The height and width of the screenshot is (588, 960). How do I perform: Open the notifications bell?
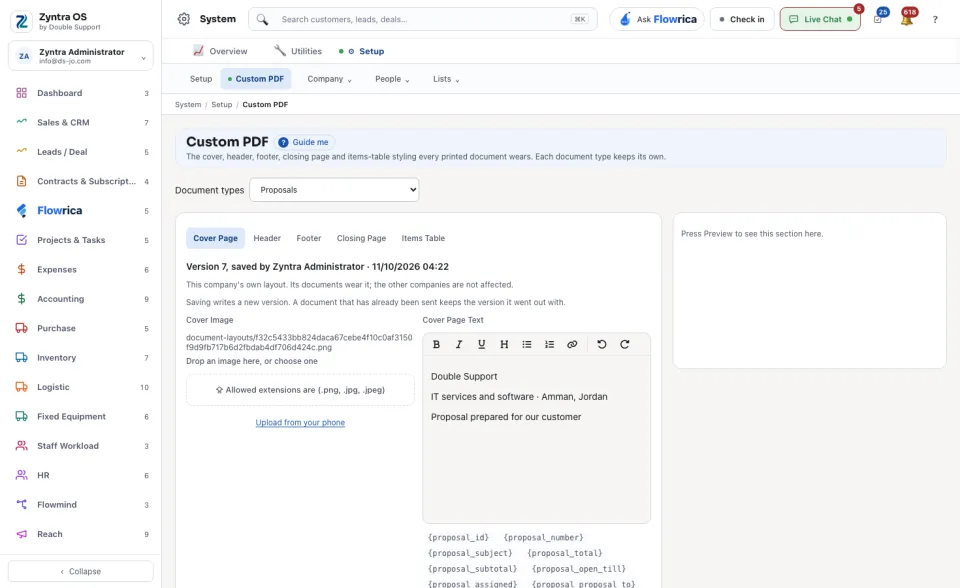pyautogui.click(x=907, y=19)
